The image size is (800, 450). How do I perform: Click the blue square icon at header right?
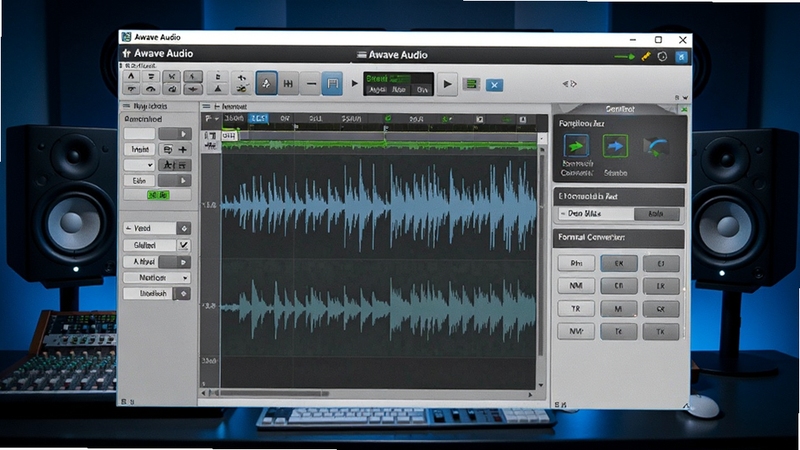coord(681,57)
